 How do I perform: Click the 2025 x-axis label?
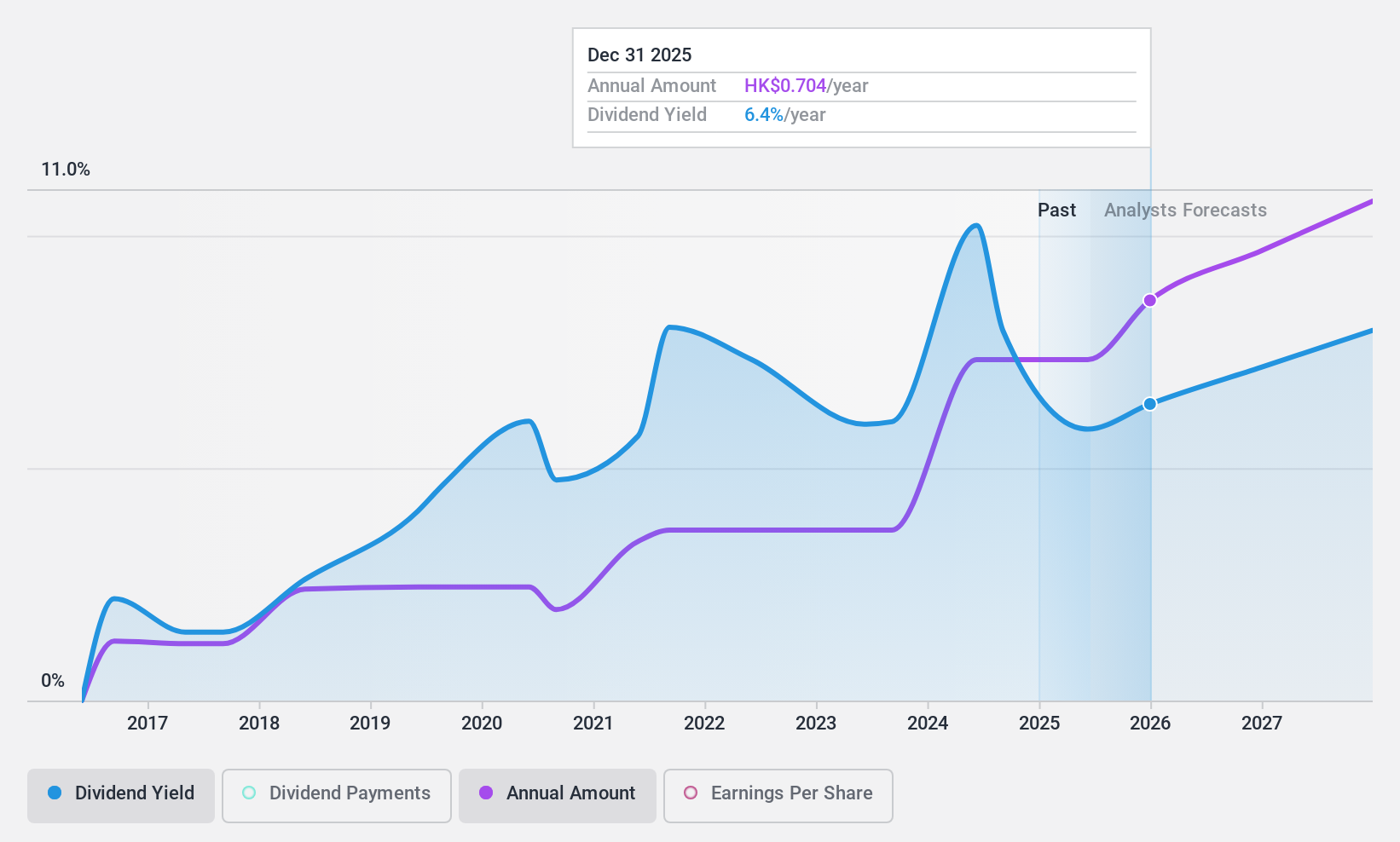[1039, 724]
